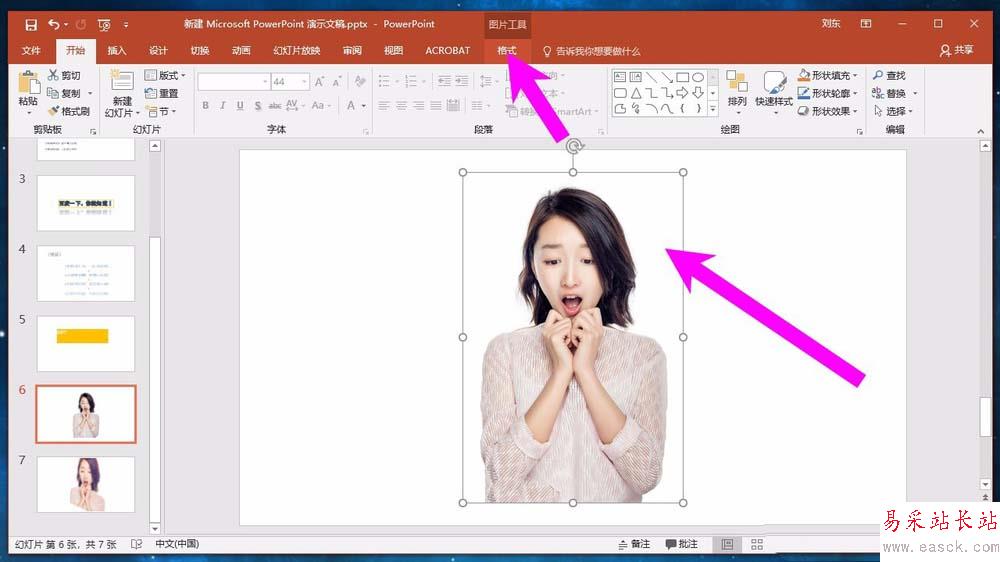1000x562 pixels.
Task: Expand the font size dropdown showing 44
Action: tap(303, 81)
